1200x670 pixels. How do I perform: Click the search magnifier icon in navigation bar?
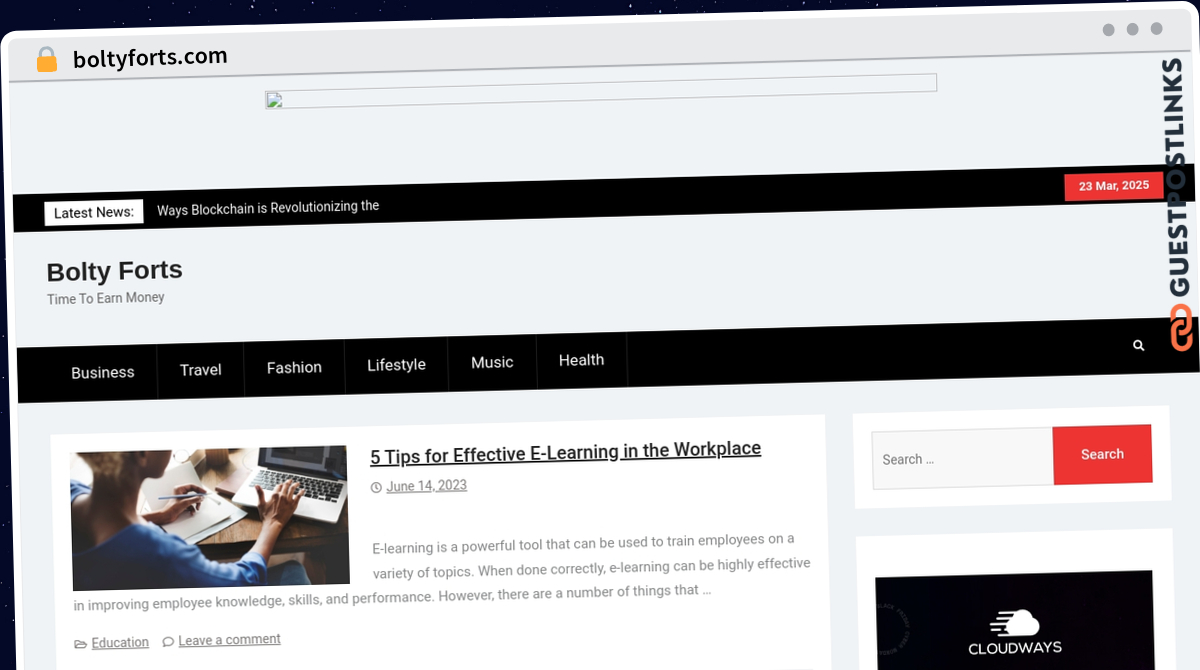(1138, 345)
